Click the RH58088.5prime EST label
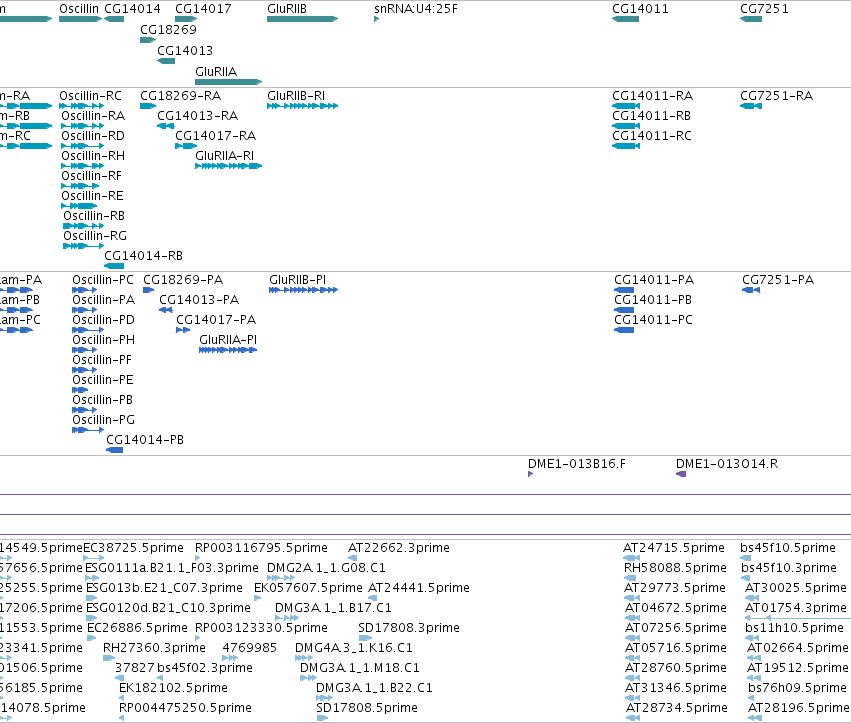Image resolution: width=851 pixels, height=723 pixels. tap(675, 568)
